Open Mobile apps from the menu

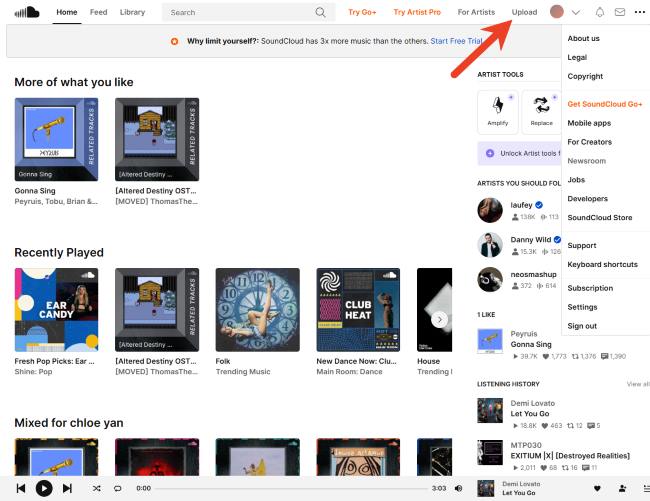point(589,123)
